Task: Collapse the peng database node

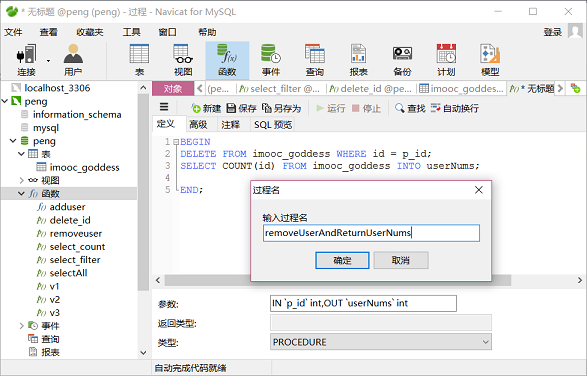Action: click(x=13, y=141)
